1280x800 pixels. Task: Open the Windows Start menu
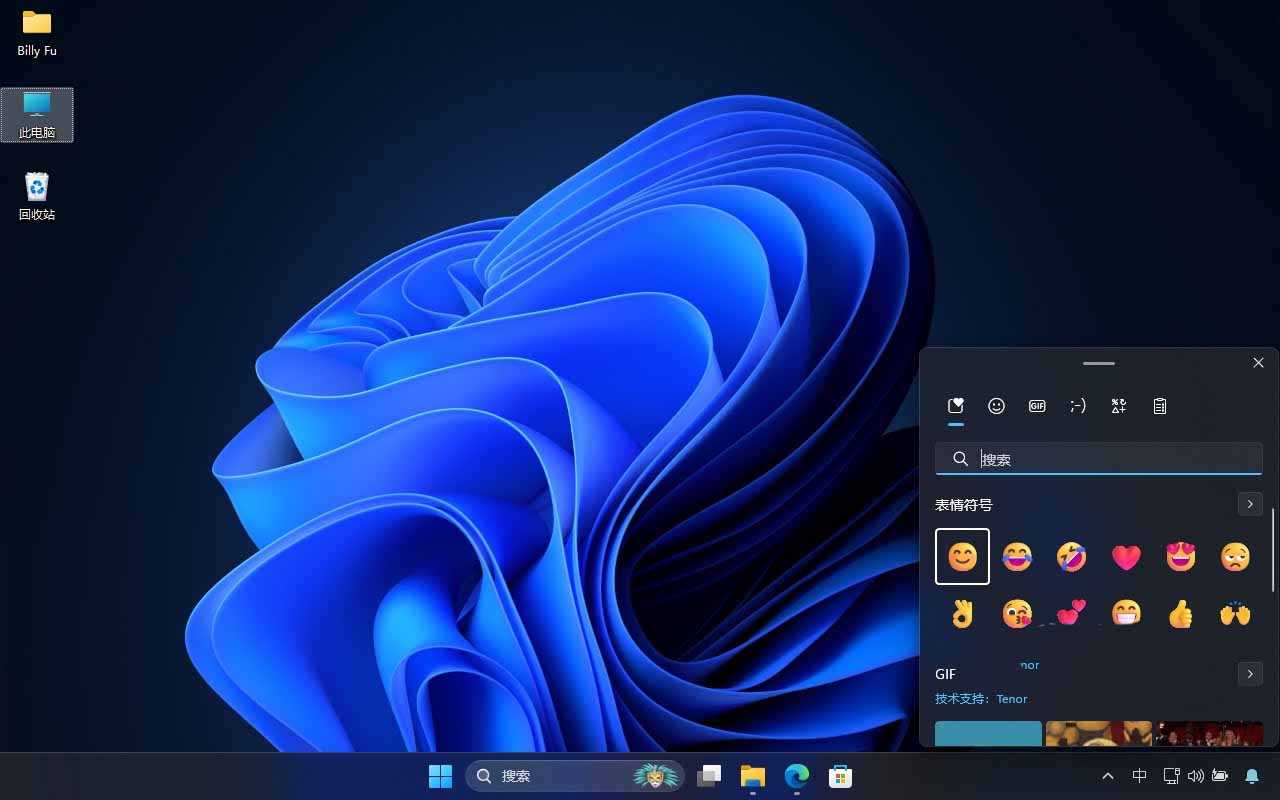pos(440,776)
